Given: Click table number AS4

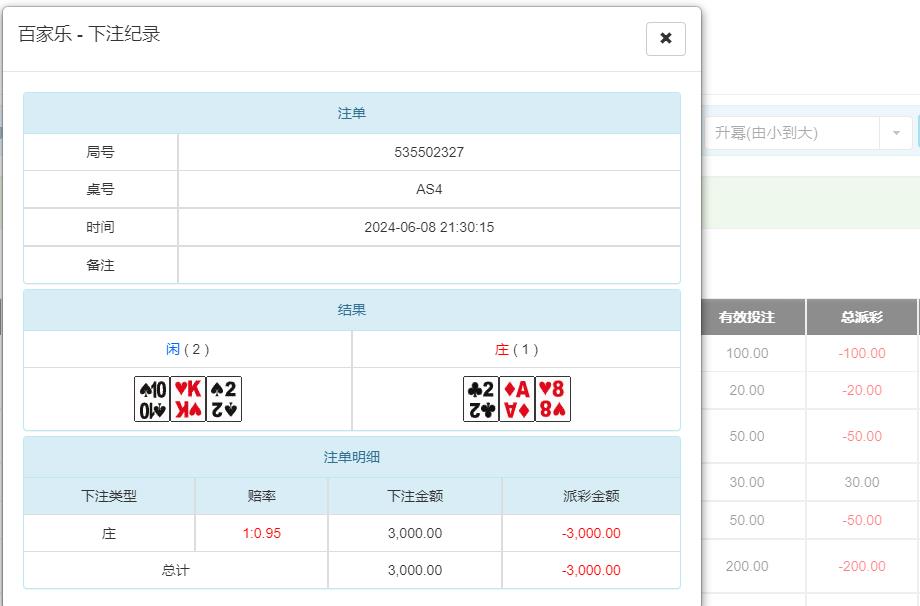Looking at the screenshot, I should [430, 188].
